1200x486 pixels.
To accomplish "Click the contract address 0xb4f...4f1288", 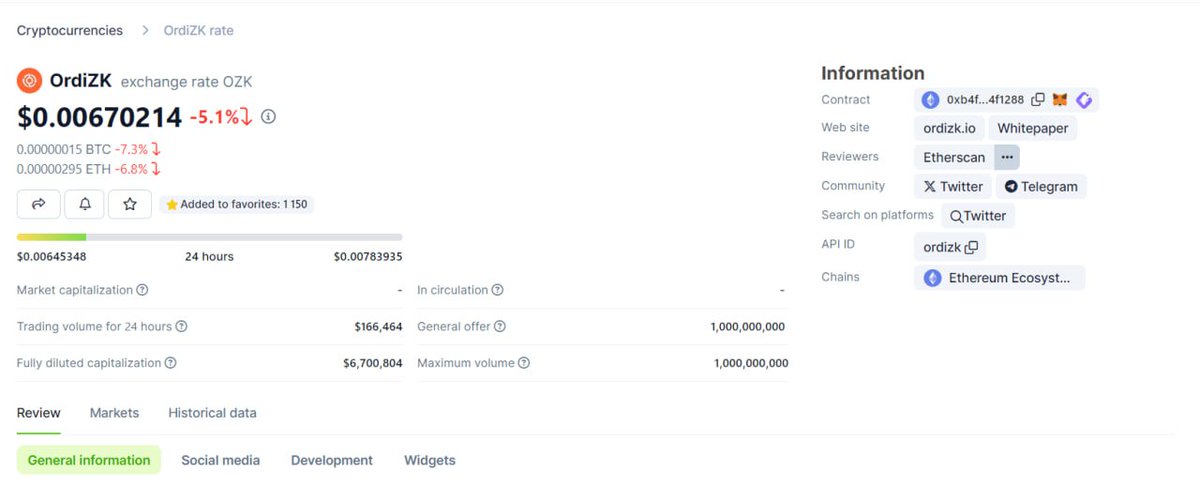I will click(985, 100).
